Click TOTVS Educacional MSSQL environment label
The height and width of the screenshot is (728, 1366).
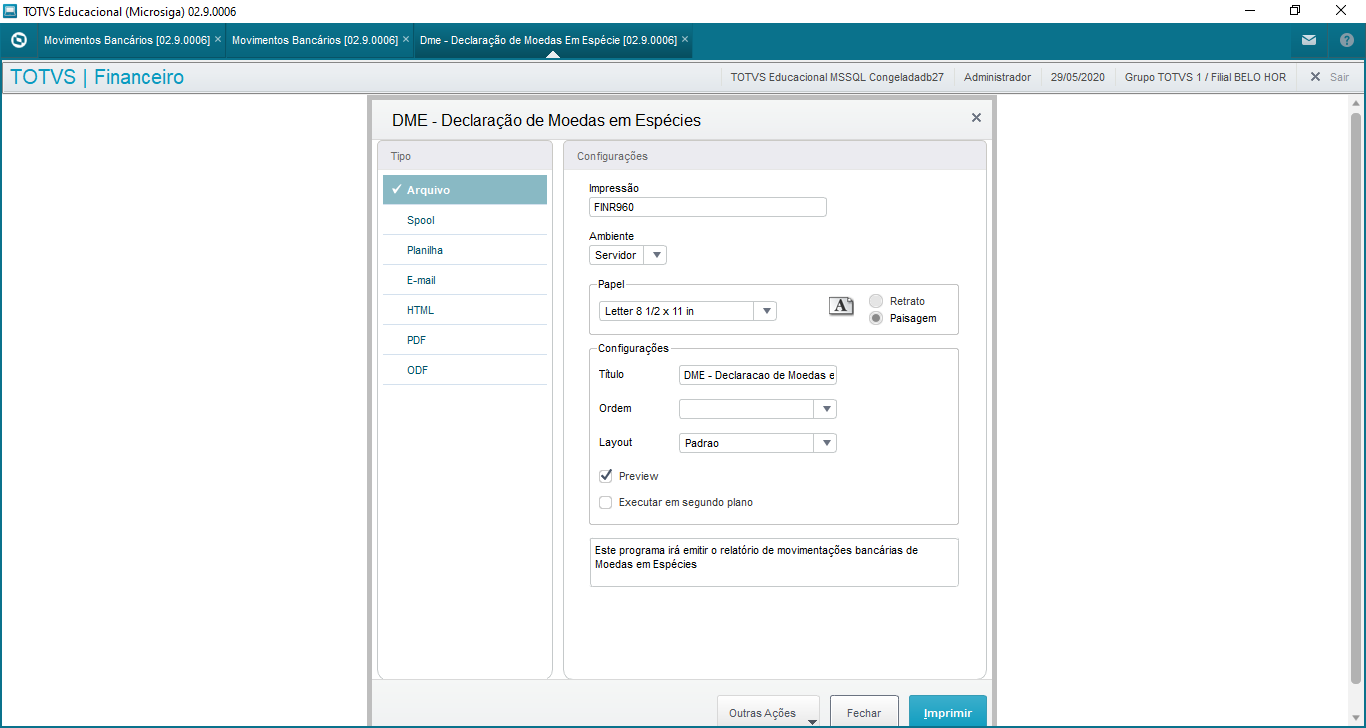(x=837, y=77)
